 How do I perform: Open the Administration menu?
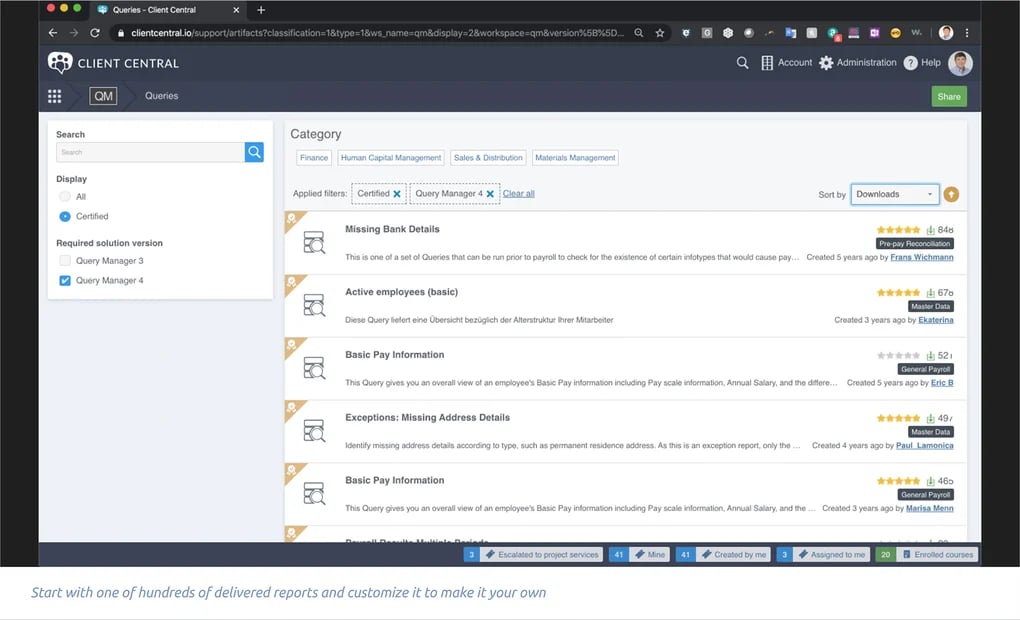[x=857, y=63]
